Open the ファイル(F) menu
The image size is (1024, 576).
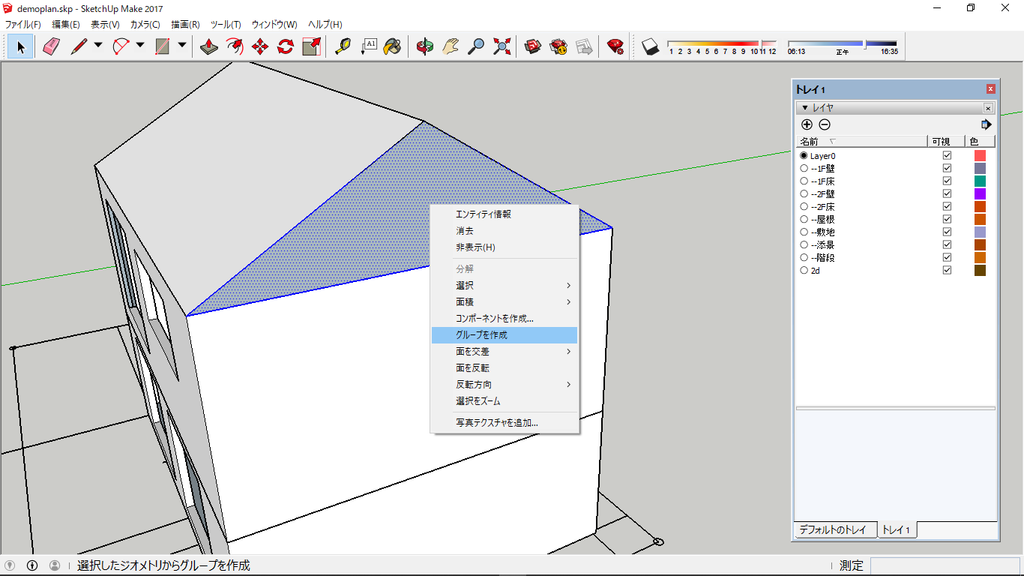[23, 24]
